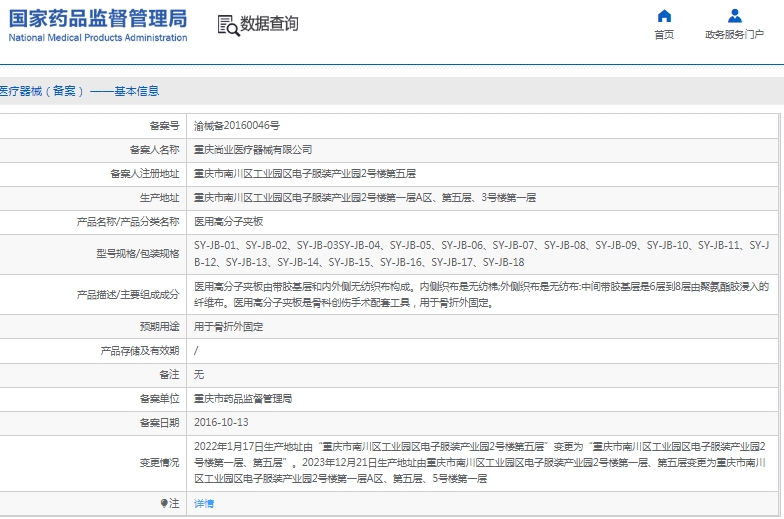The width and height of the screenshot is (784, 519).
Task: Click the 生产地址 row label
Action: pyautogui.click(x=160, y=198)
